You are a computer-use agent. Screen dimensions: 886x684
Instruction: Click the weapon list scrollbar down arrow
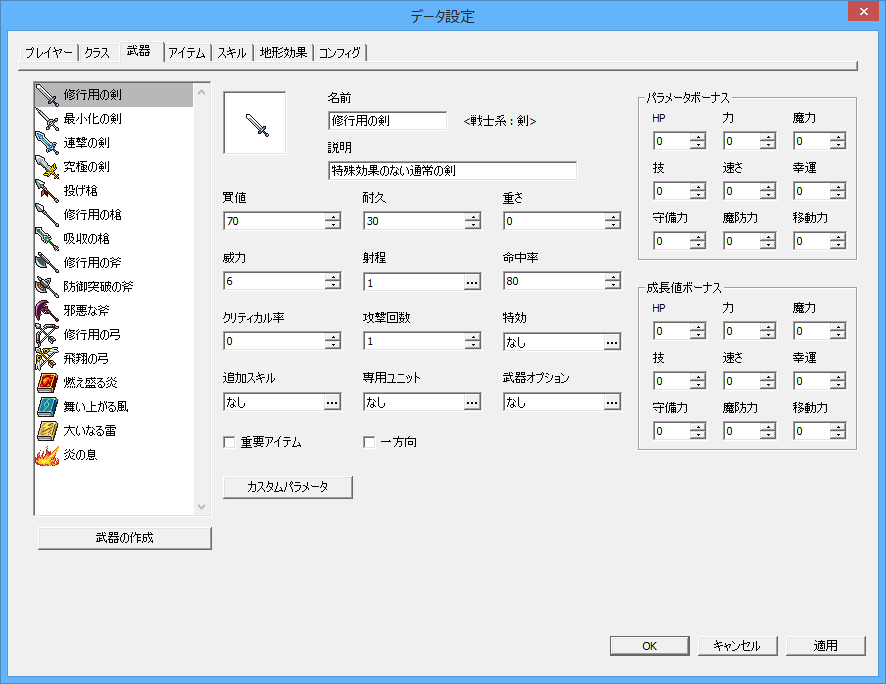[x=202, y=507]
